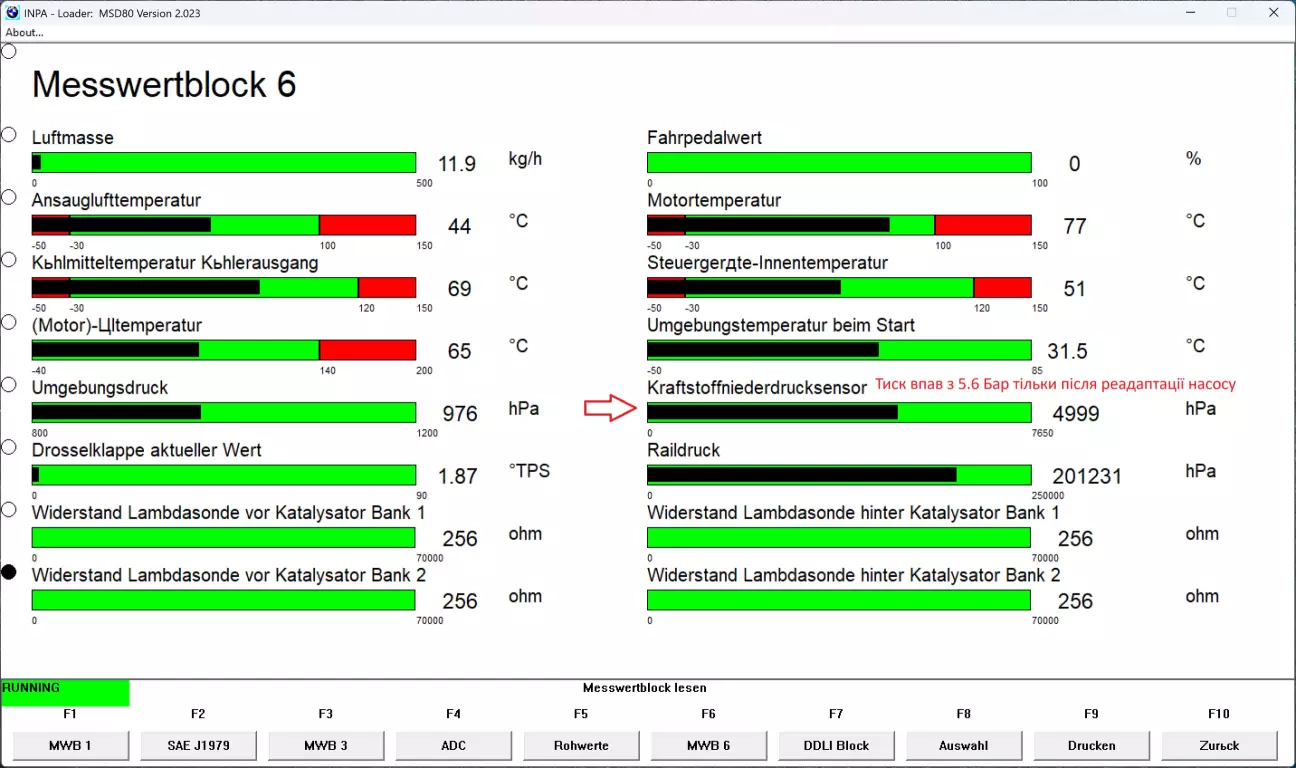Click the F1 MWB 1 button
This screenshot has width=1296, height=768.
tap(71, 745)
